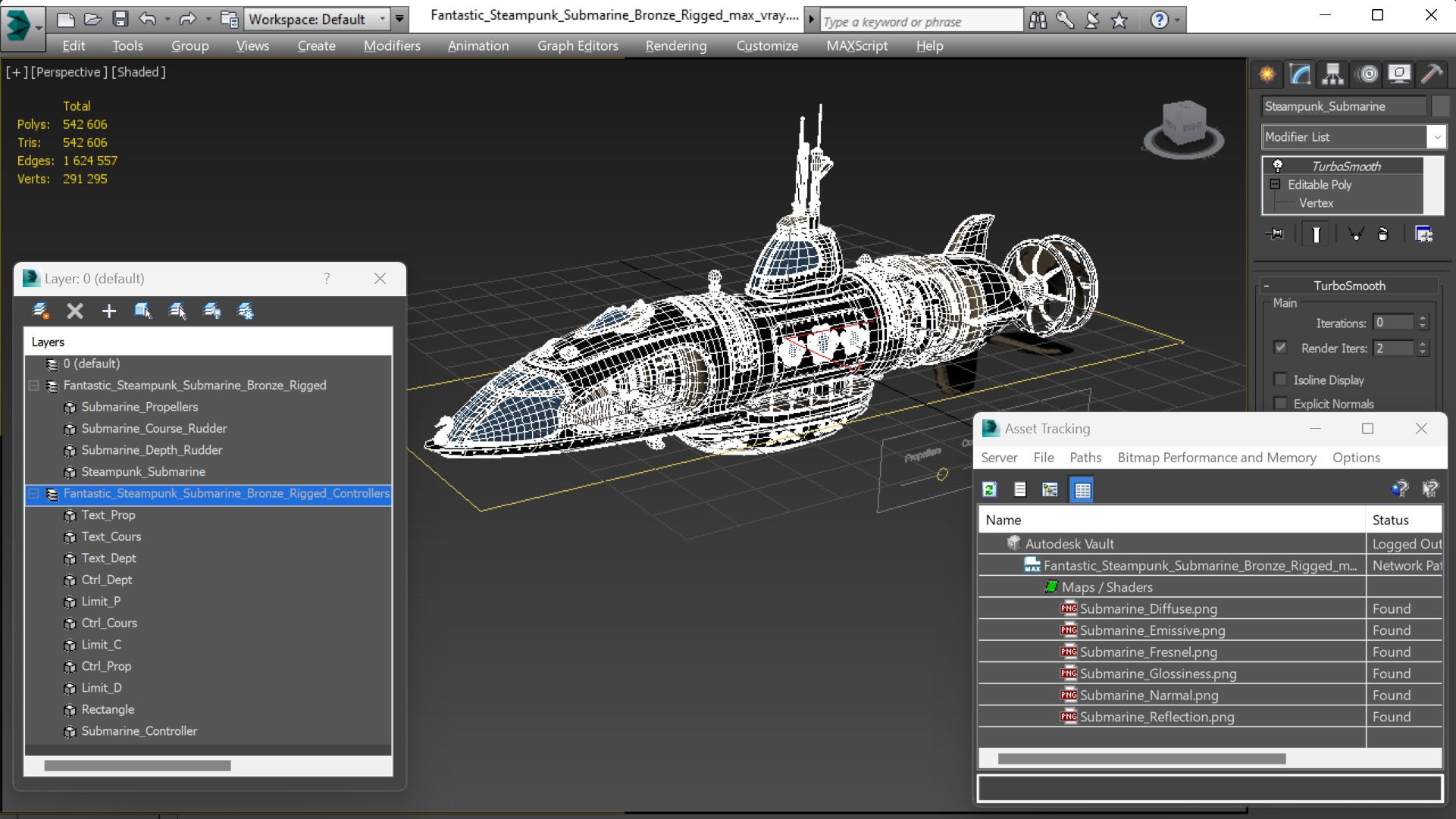Click the Status column header
The image size is (1456, 819).
[1404, 520]
